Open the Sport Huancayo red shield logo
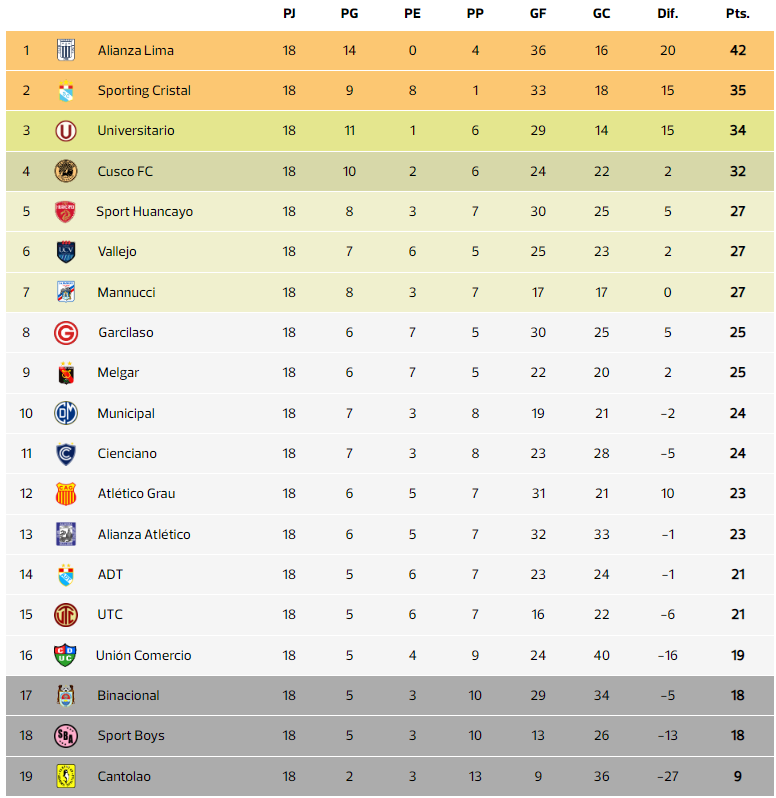776x798 pixels. pos(66,212)
